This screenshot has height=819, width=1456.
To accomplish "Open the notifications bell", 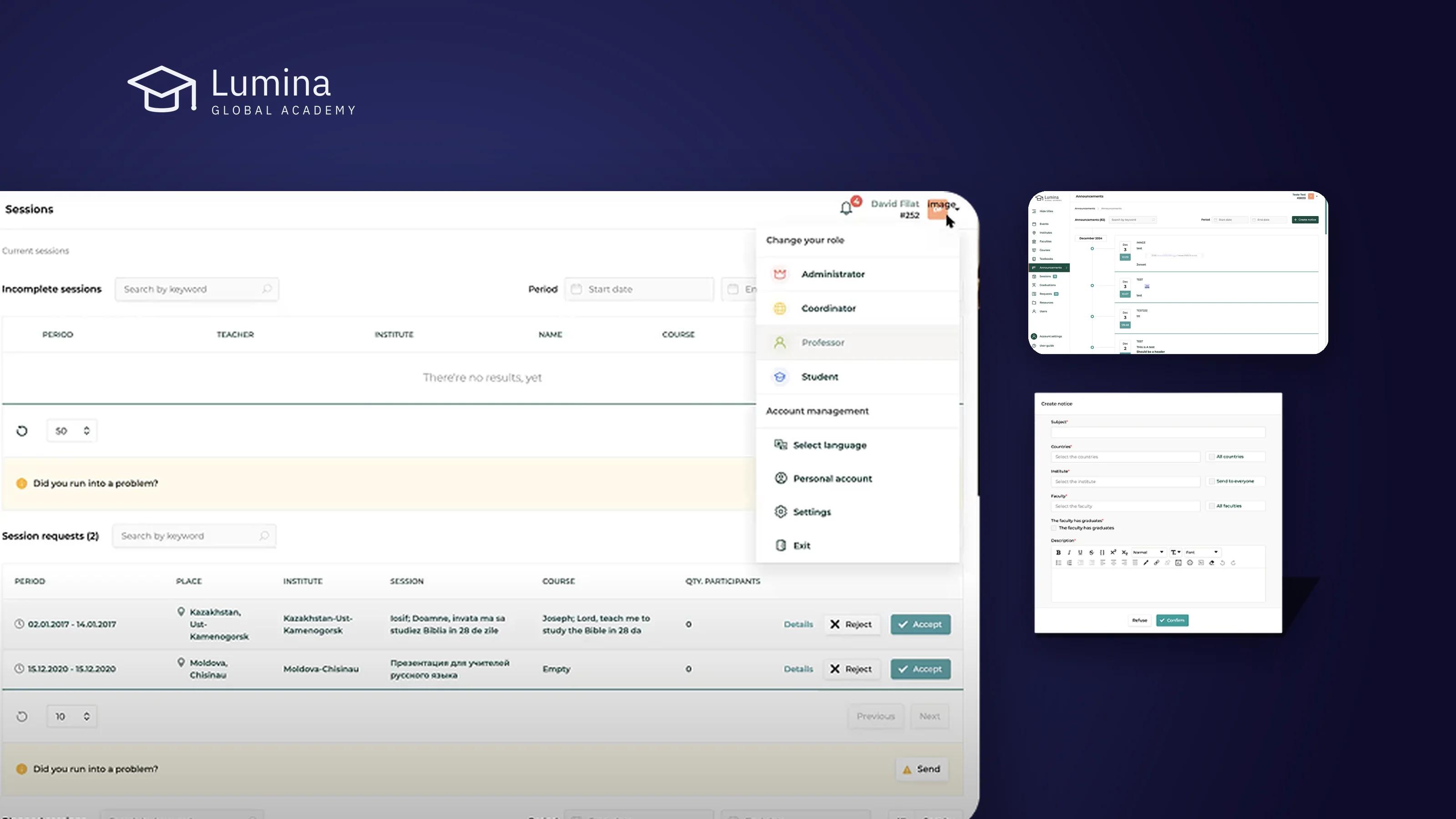I will 846,208.
